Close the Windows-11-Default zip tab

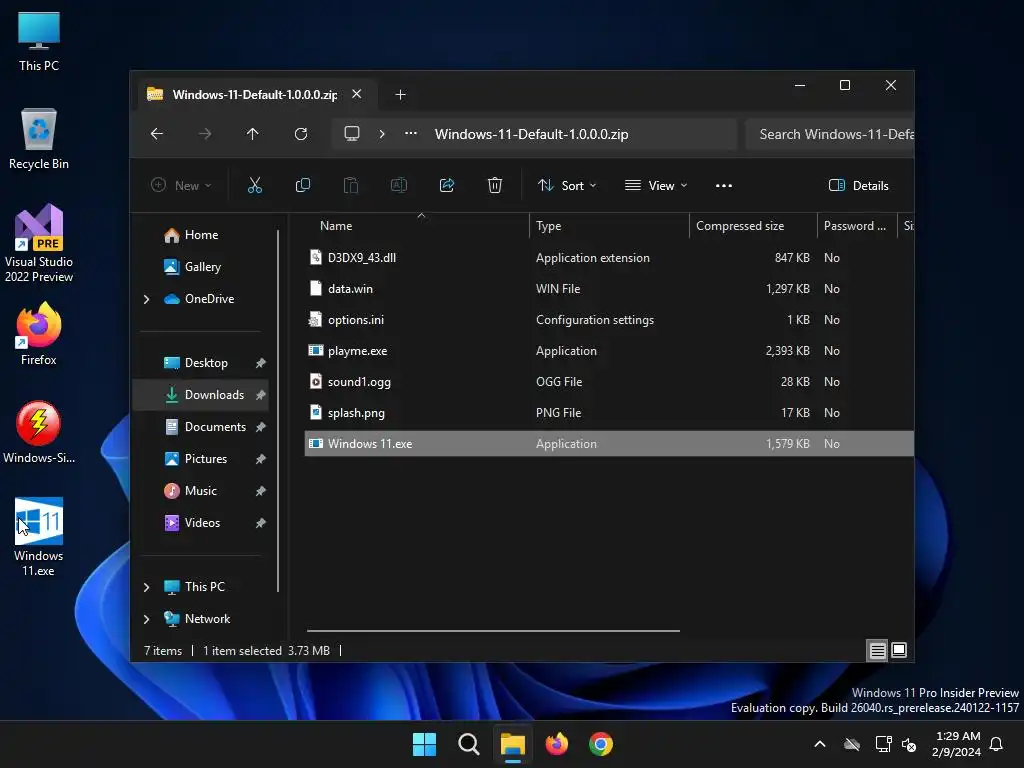coord(357,94)
